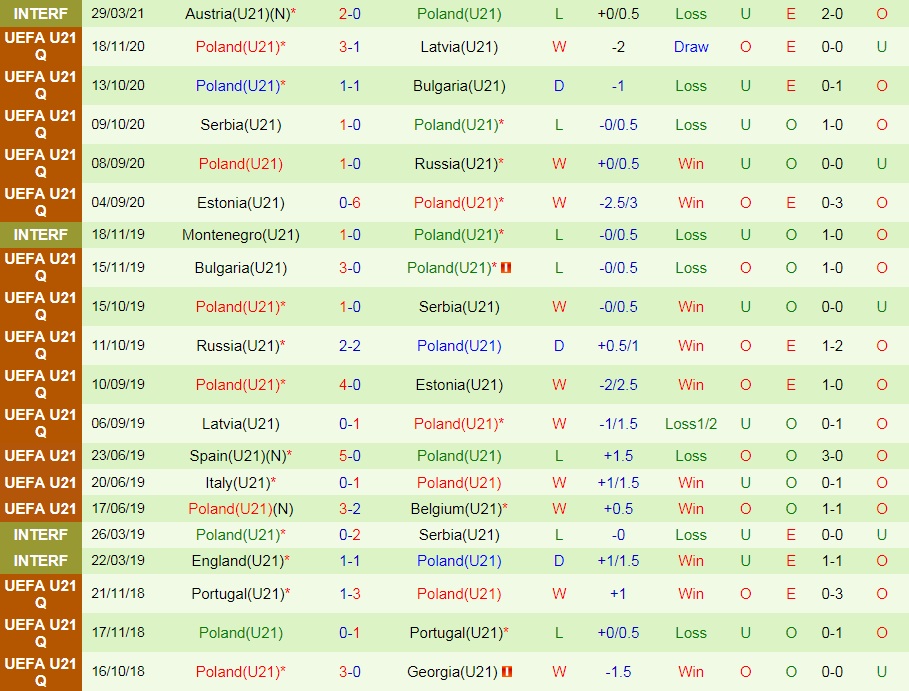Click the red card icon beside Poland(U21) on 15/11/19
Viewport: 909px width, 691px height.
click(506, 268)
